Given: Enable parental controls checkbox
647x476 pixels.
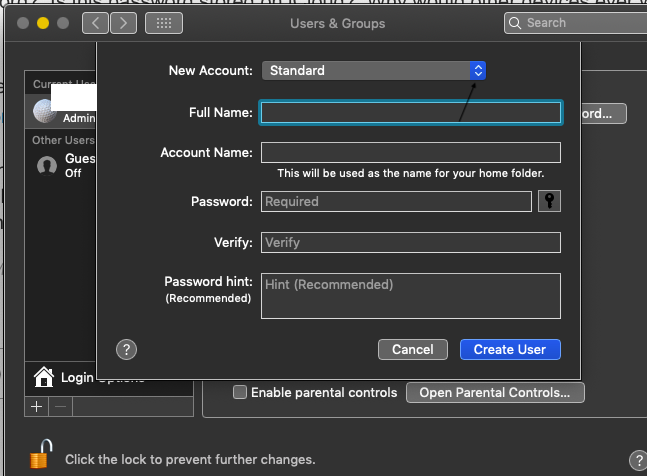Looking at the screenshot, I should tap(240, 392).
